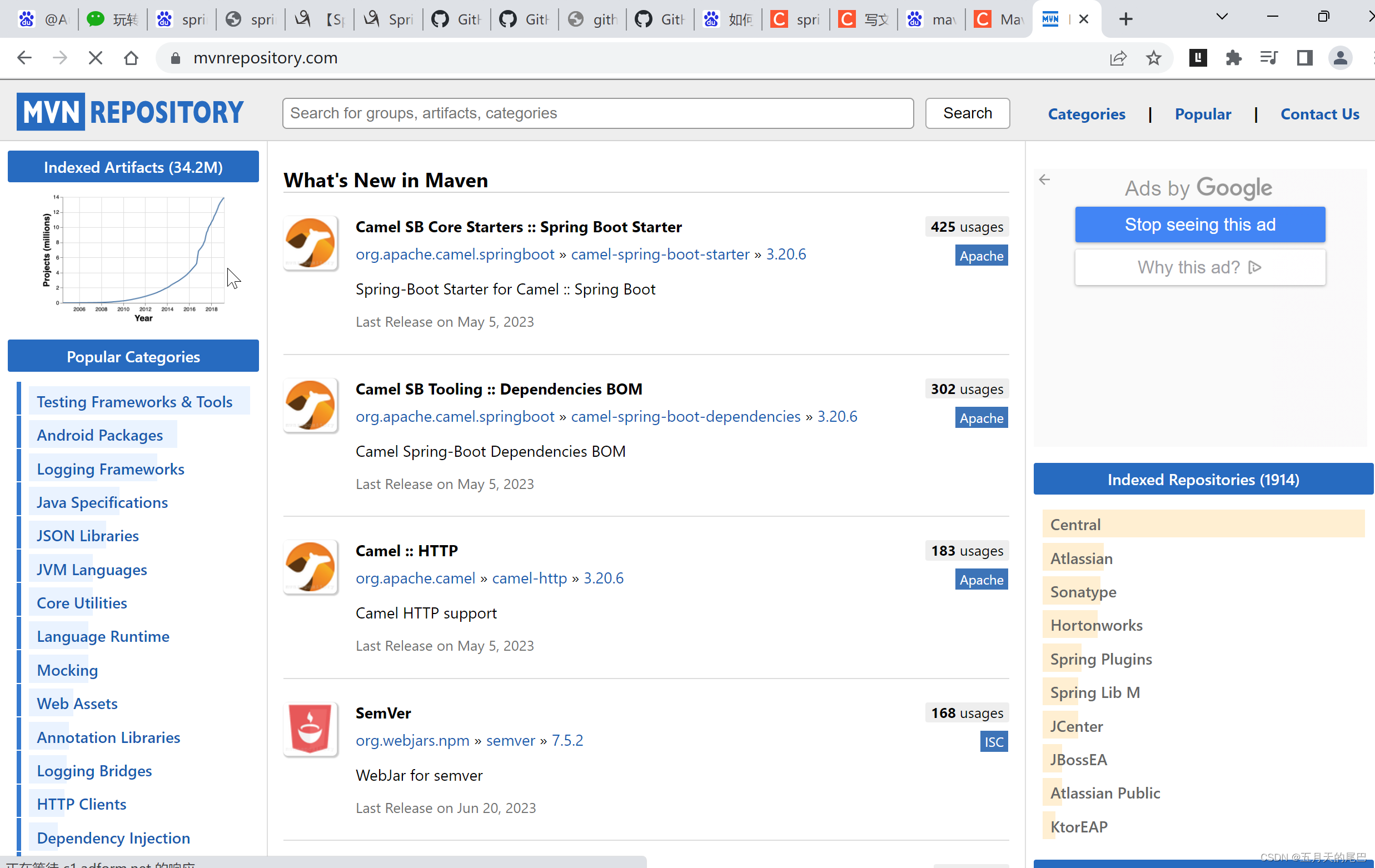Share this page icon
Viewport: 1375px width, 868px height.
[1118, 58]
